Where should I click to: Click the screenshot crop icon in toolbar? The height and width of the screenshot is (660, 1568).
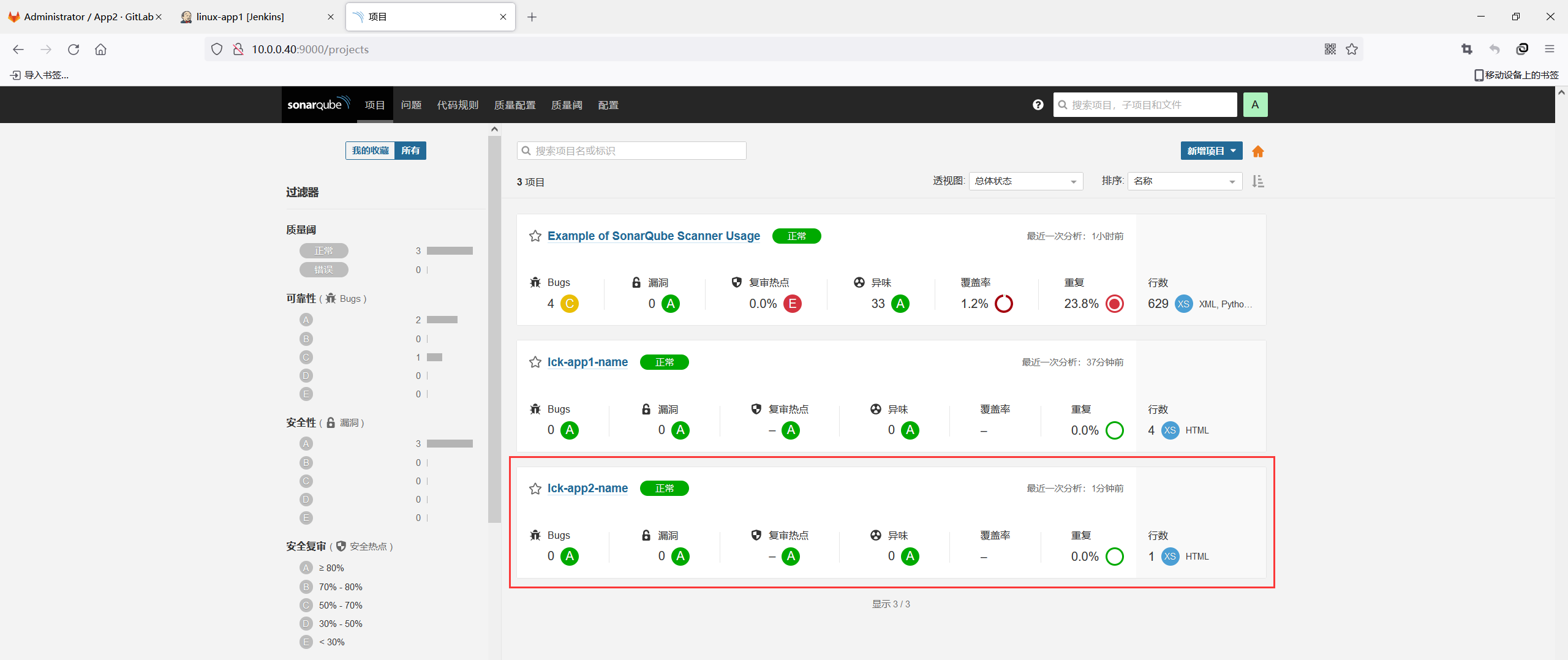coord(1467,50)
